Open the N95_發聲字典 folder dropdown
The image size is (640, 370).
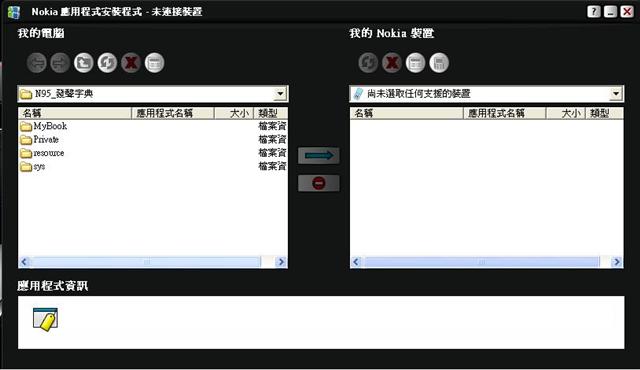coord(280,94)
